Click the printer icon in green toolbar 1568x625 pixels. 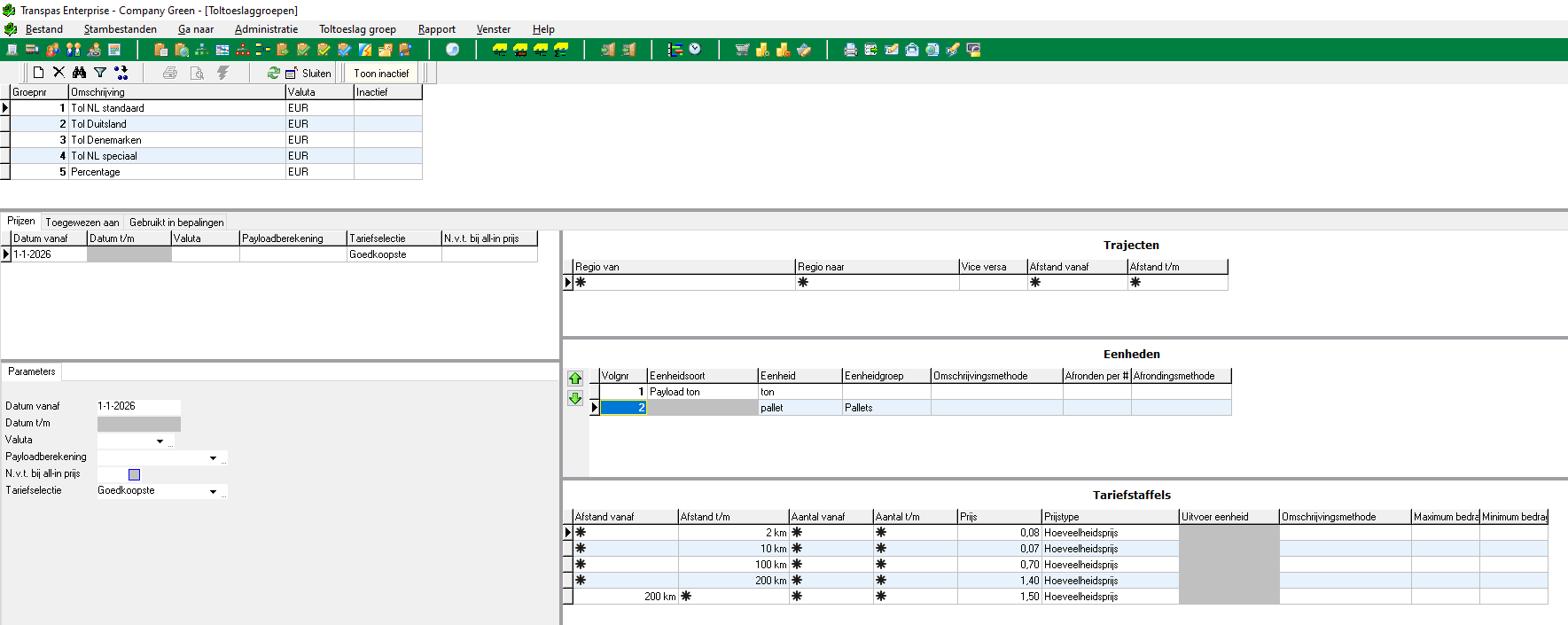click(x=851, y=50)
